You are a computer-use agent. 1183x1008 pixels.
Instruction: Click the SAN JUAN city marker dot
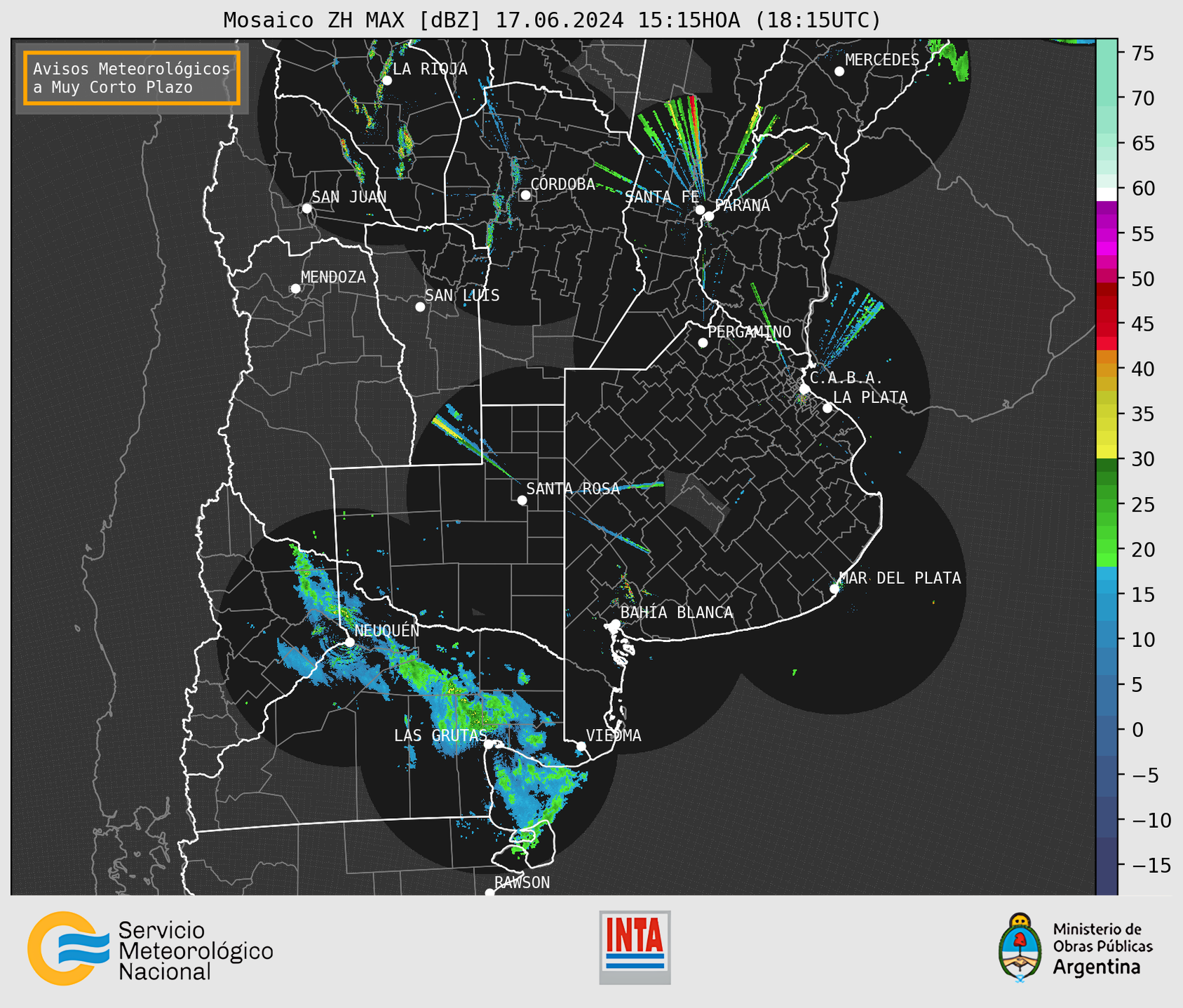coord(306,208)
